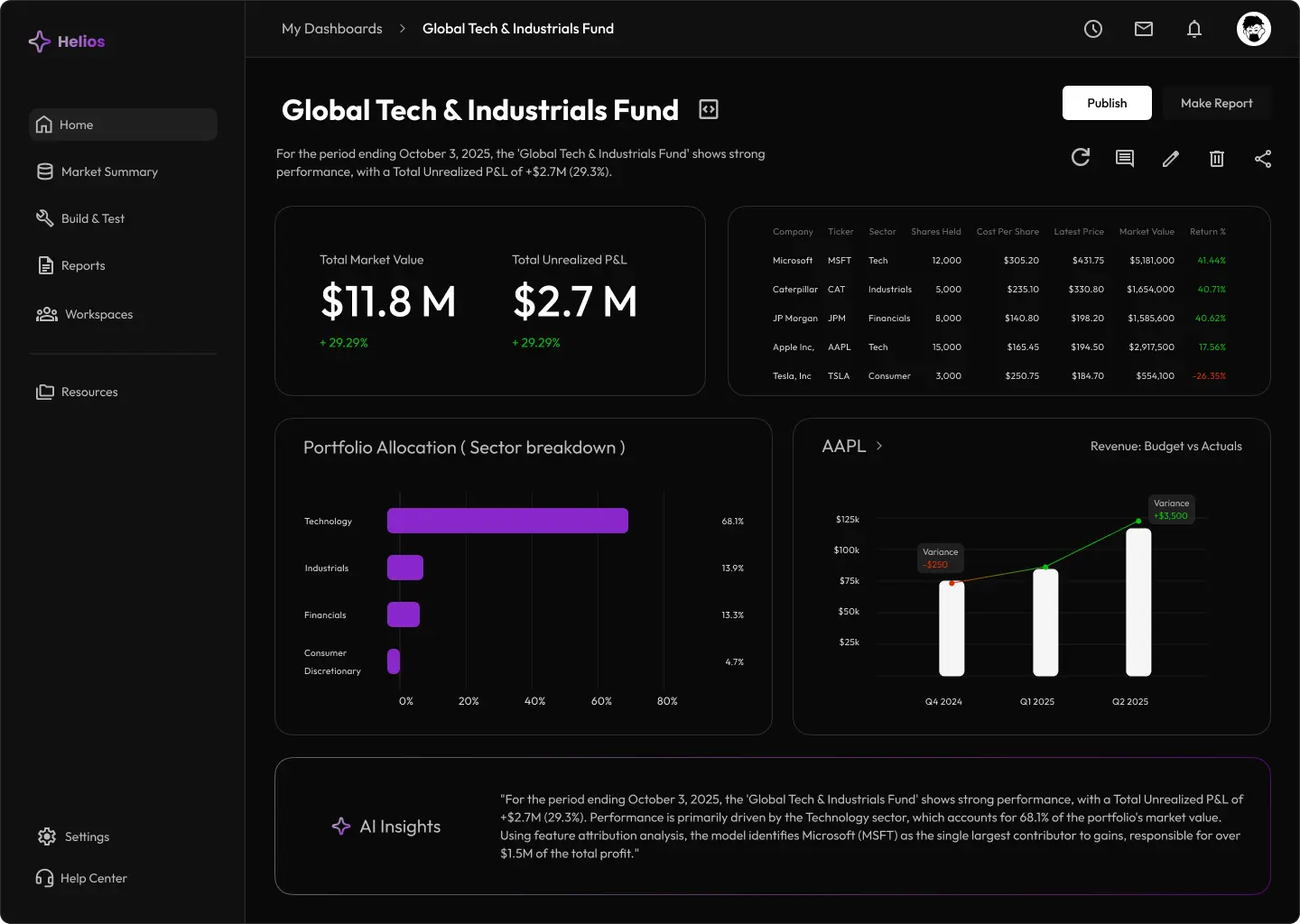Refresh the dashboard data
This screenshot has width=1300, height=924.
(x=1081, y=158)
